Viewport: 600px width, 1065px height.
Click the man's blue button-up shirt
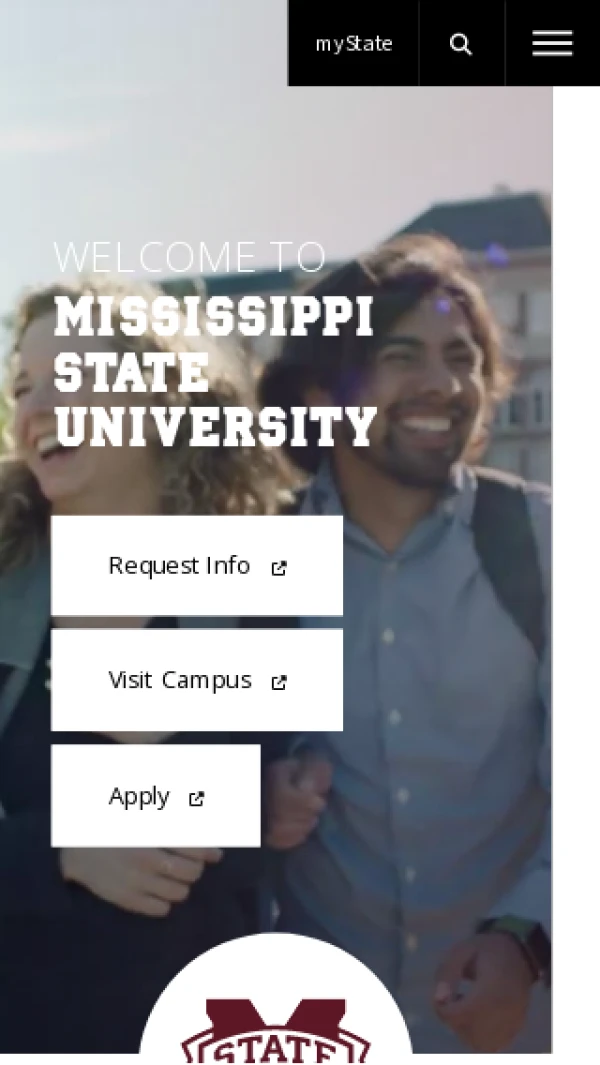point(421,713)
